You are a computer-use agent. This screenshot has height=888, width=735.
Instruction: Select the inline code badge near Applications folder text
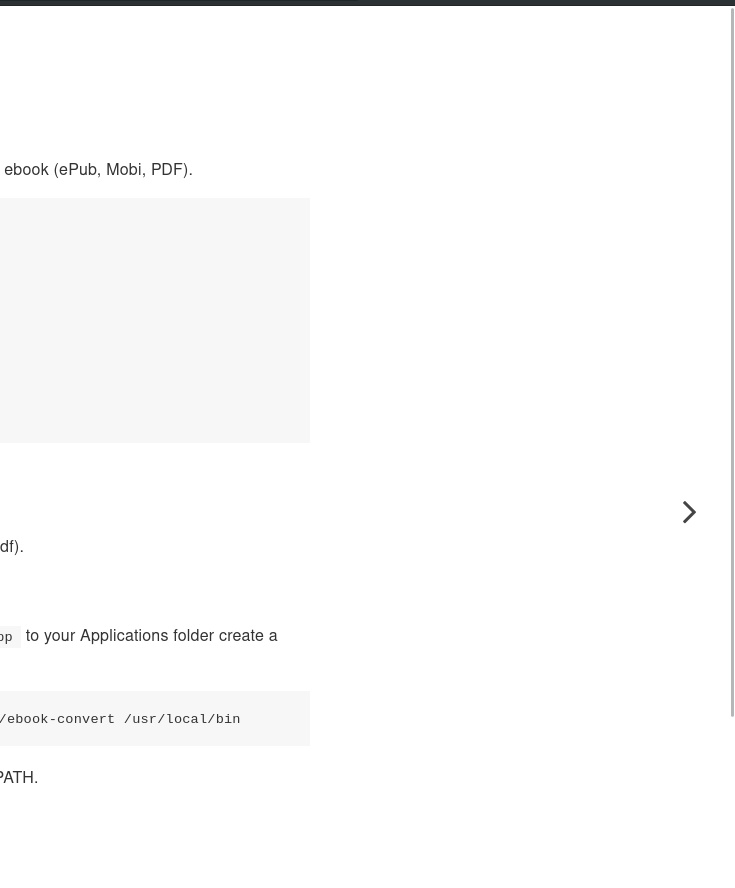8,636
